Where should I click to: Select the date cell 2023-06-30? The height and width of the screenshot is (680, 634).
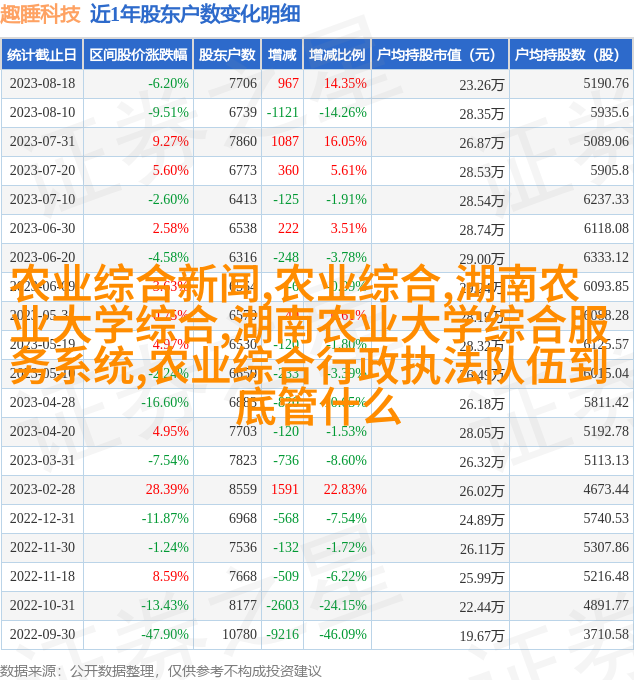coord(42,229)
